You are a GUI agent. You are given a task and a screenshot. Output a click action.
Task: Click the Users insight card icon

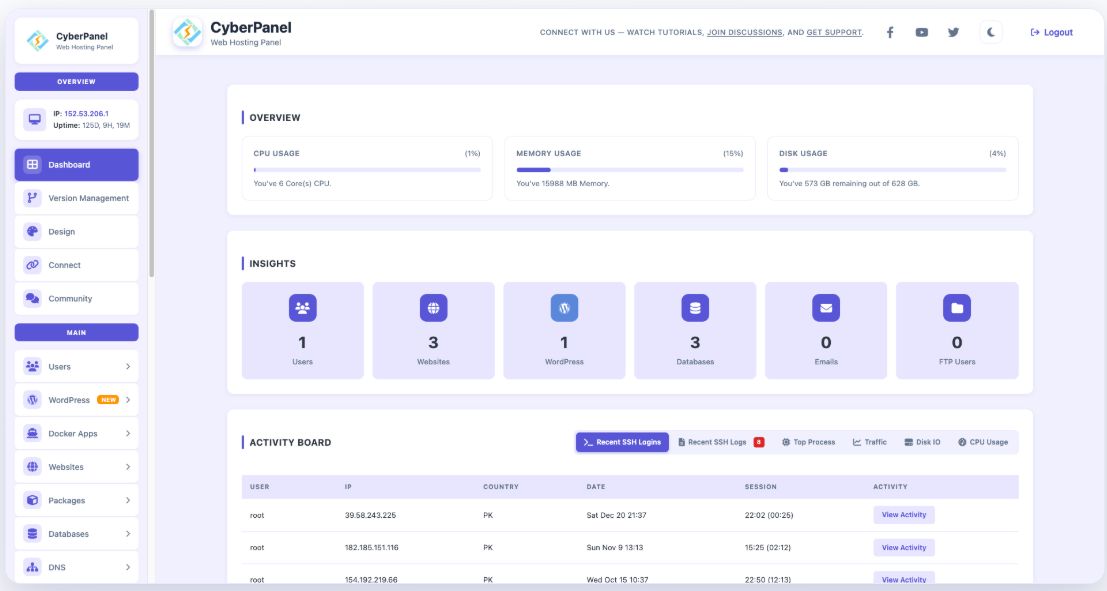302,308
